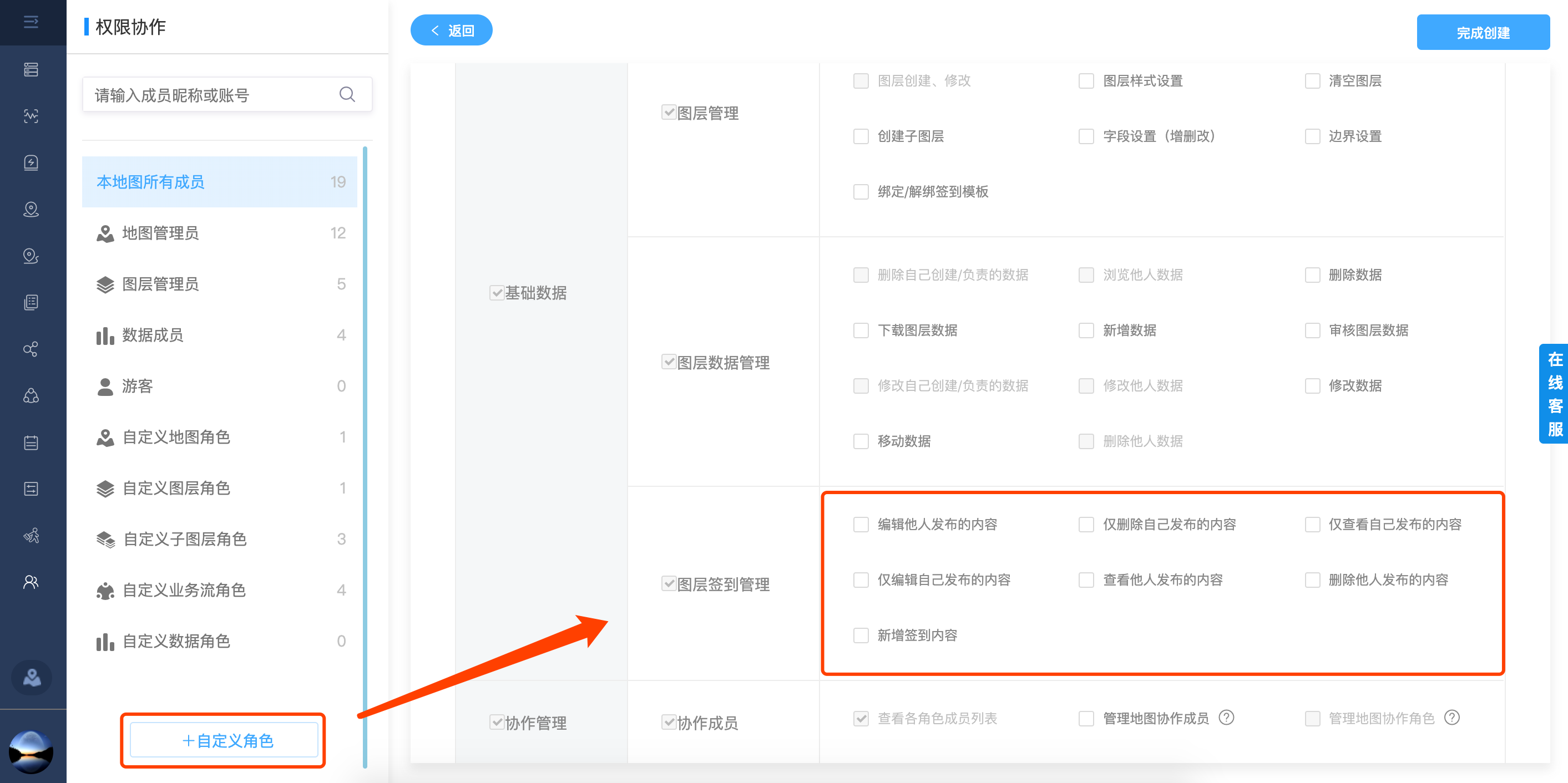
Task: Select the 自定义子图层角色 item
Action: coord(220,539)
